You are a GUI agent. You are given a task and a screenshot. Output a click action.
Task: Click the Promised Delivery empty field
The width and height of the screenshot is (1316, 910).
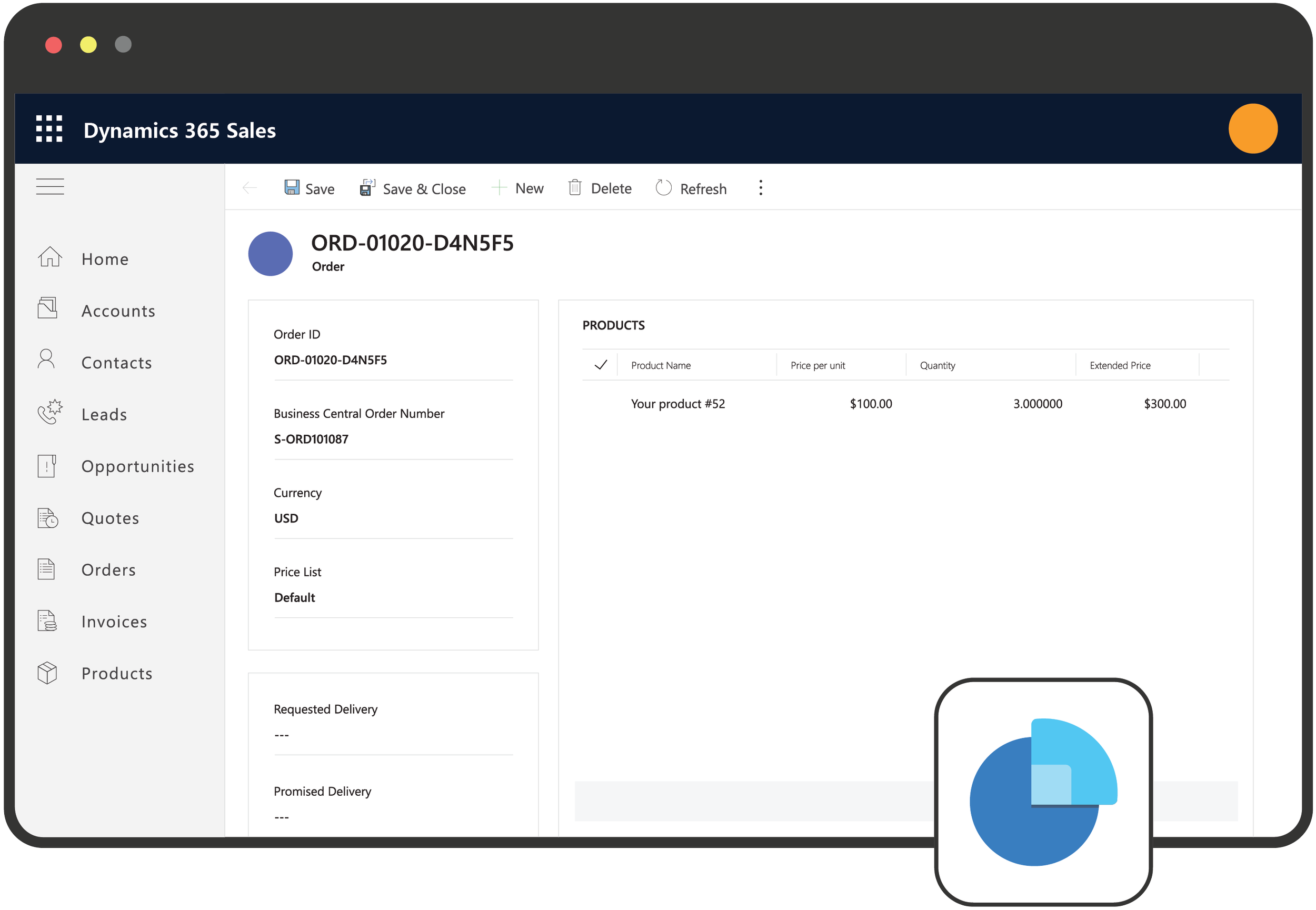pyautogui.click(x=393, y=817)
